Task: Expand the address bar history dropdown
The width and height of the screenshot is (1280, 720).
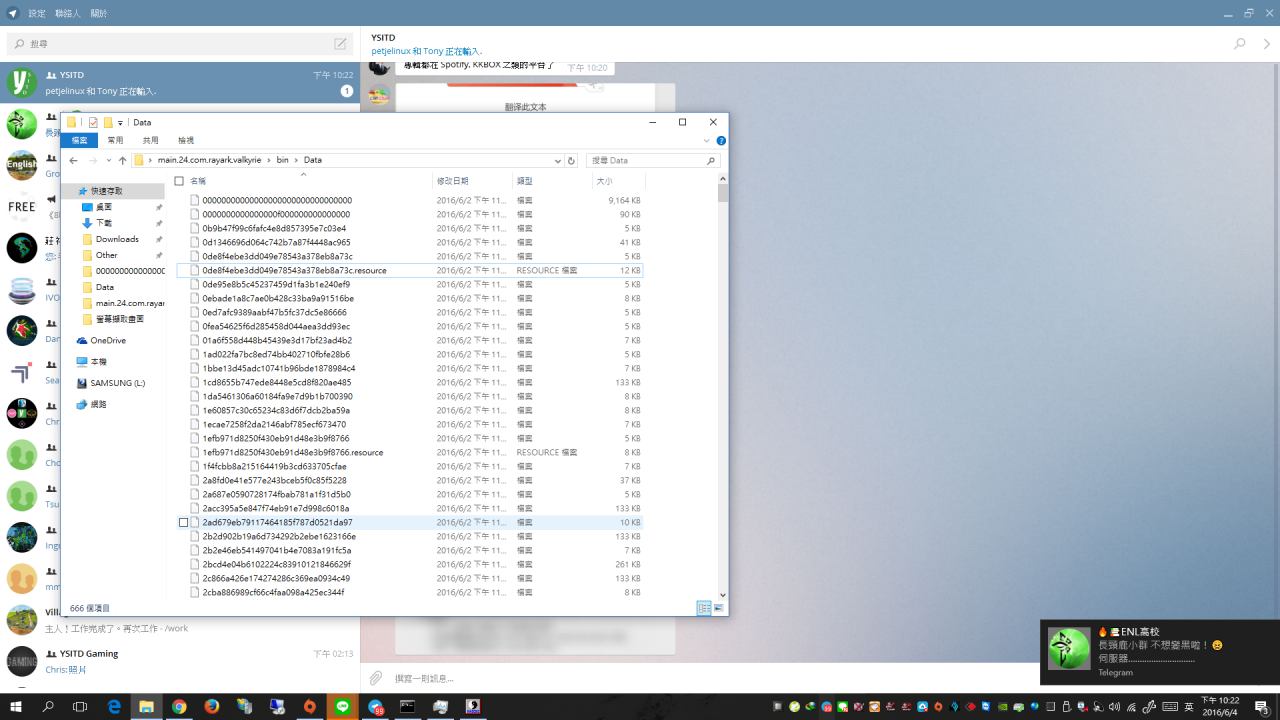Action: (557, 160)
